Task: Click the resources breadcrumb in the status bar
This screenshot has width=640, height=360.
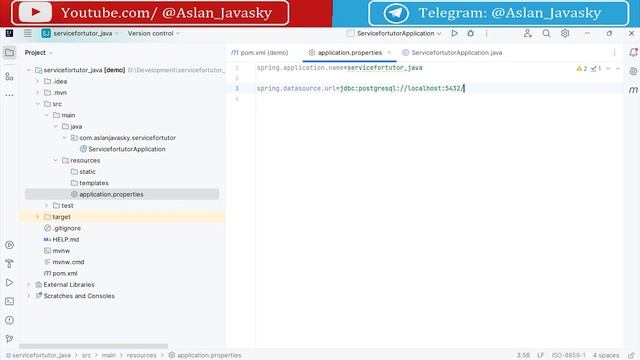Action: pyautogui.click(x=142, y=356)
